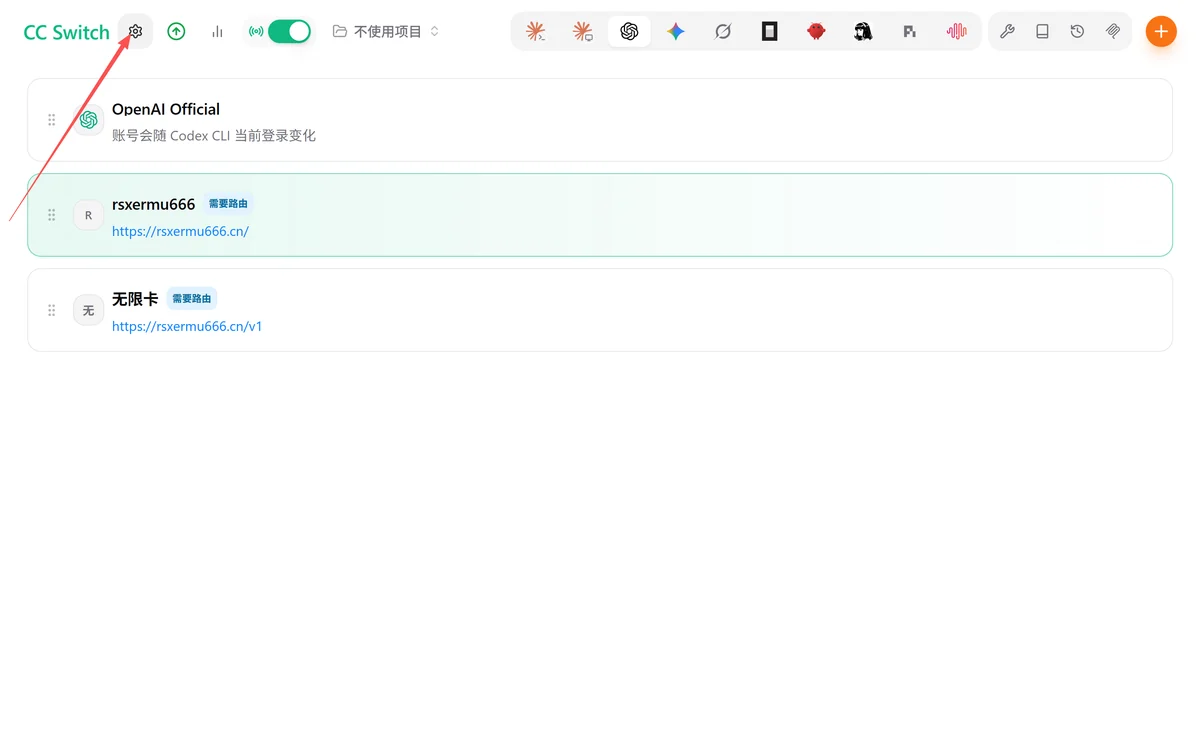Grab the OpenAI Official drag handle
Viewport: 1200px width, 755px height.
pos(52,120)
